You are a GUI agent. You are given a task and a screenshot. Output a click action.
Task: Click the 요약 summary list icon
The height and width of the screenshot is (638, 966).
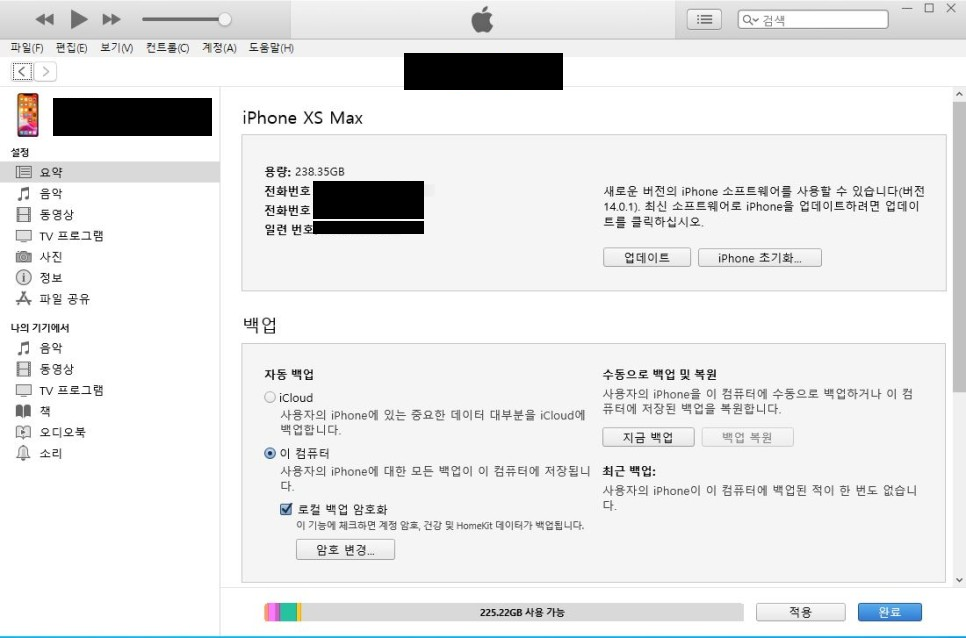pyautogui.click(x=23, y=172)
